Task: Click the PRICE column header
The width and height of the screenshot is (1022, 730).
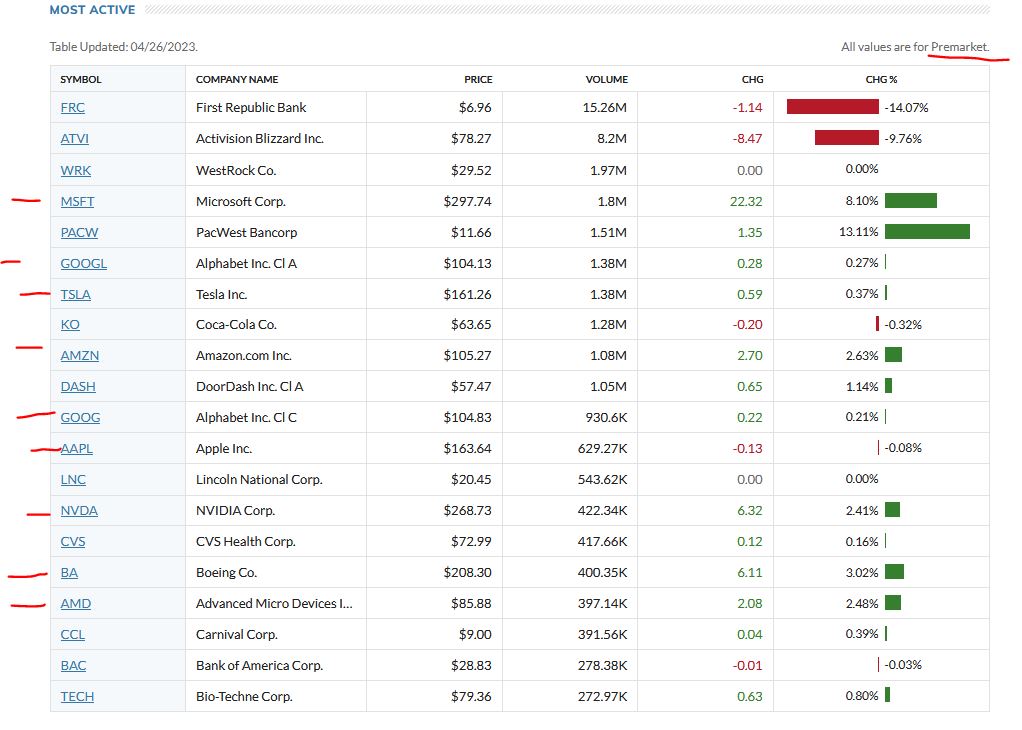Action: 478,79
